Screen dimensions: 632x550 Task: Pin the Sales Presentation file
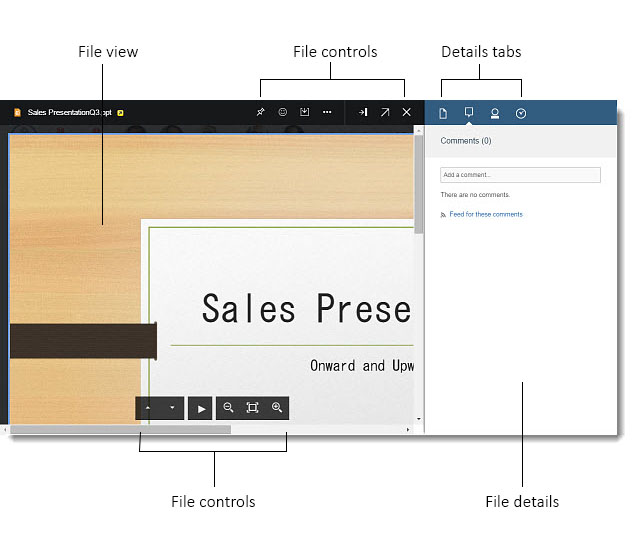click(x=260, y=112)
